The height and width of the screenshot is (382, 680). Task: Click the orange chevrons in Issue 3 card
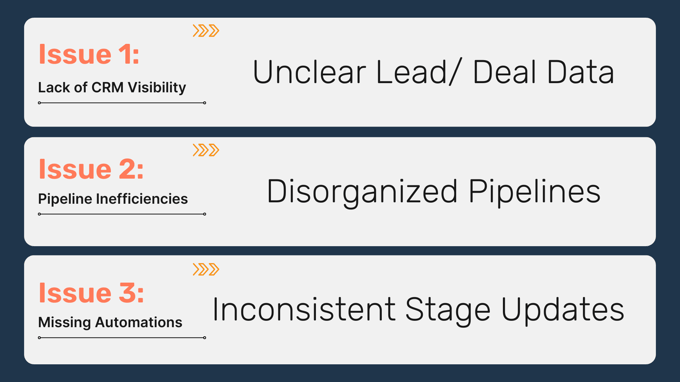pos(206,269)
